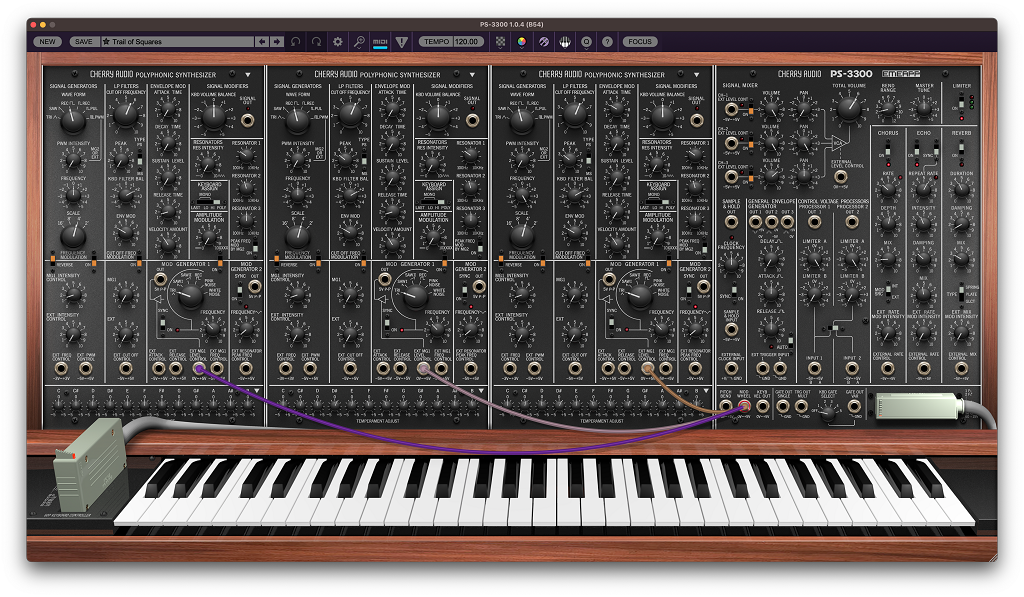This screenshot has height=597, width=1024.
Task: Open the checkered cable transparency icon
Action: pos(500,42)
